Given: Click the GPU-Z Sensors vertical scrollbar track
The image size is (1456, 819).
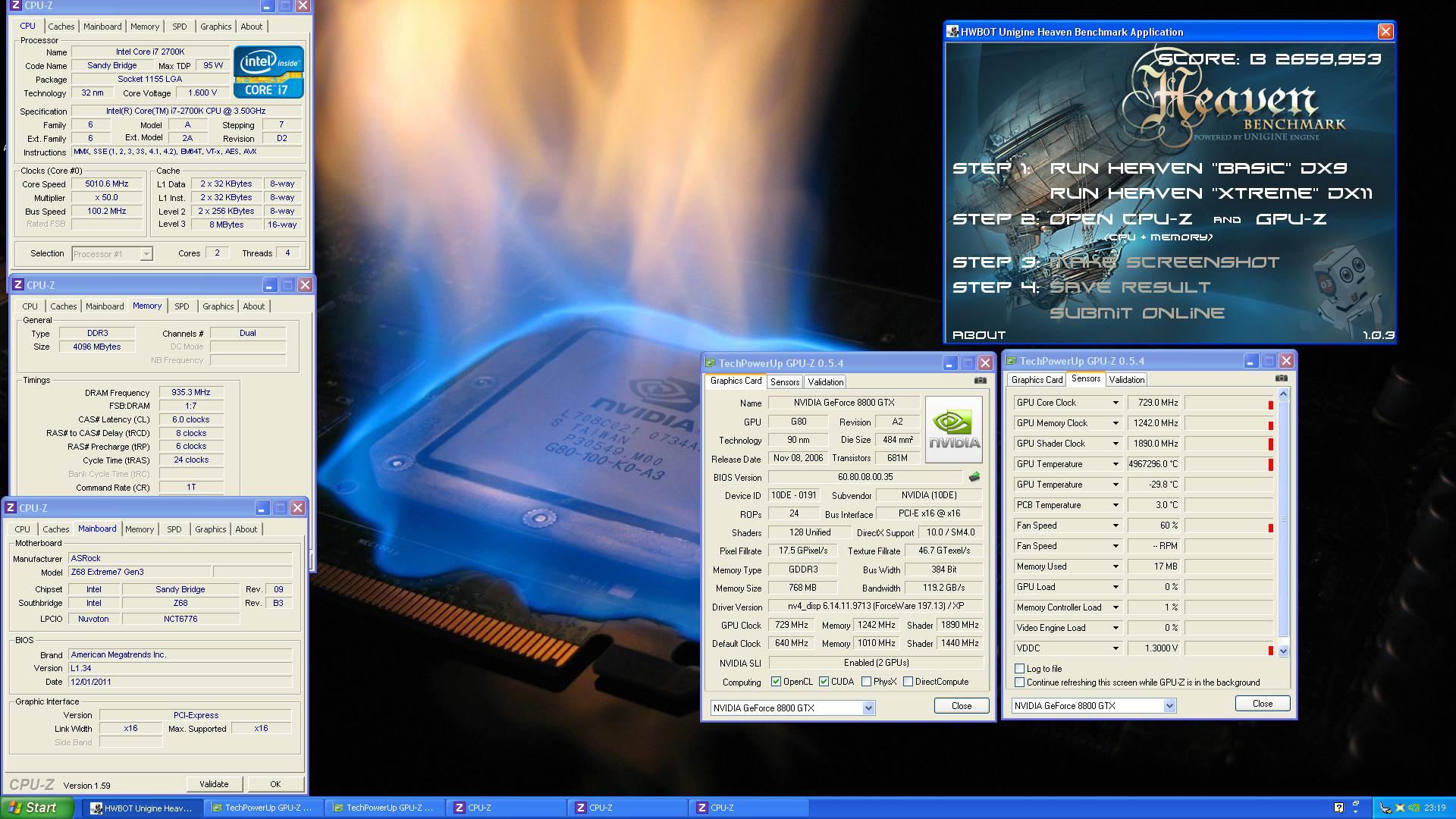Looking at the screenshot, I should [1283, 522].
